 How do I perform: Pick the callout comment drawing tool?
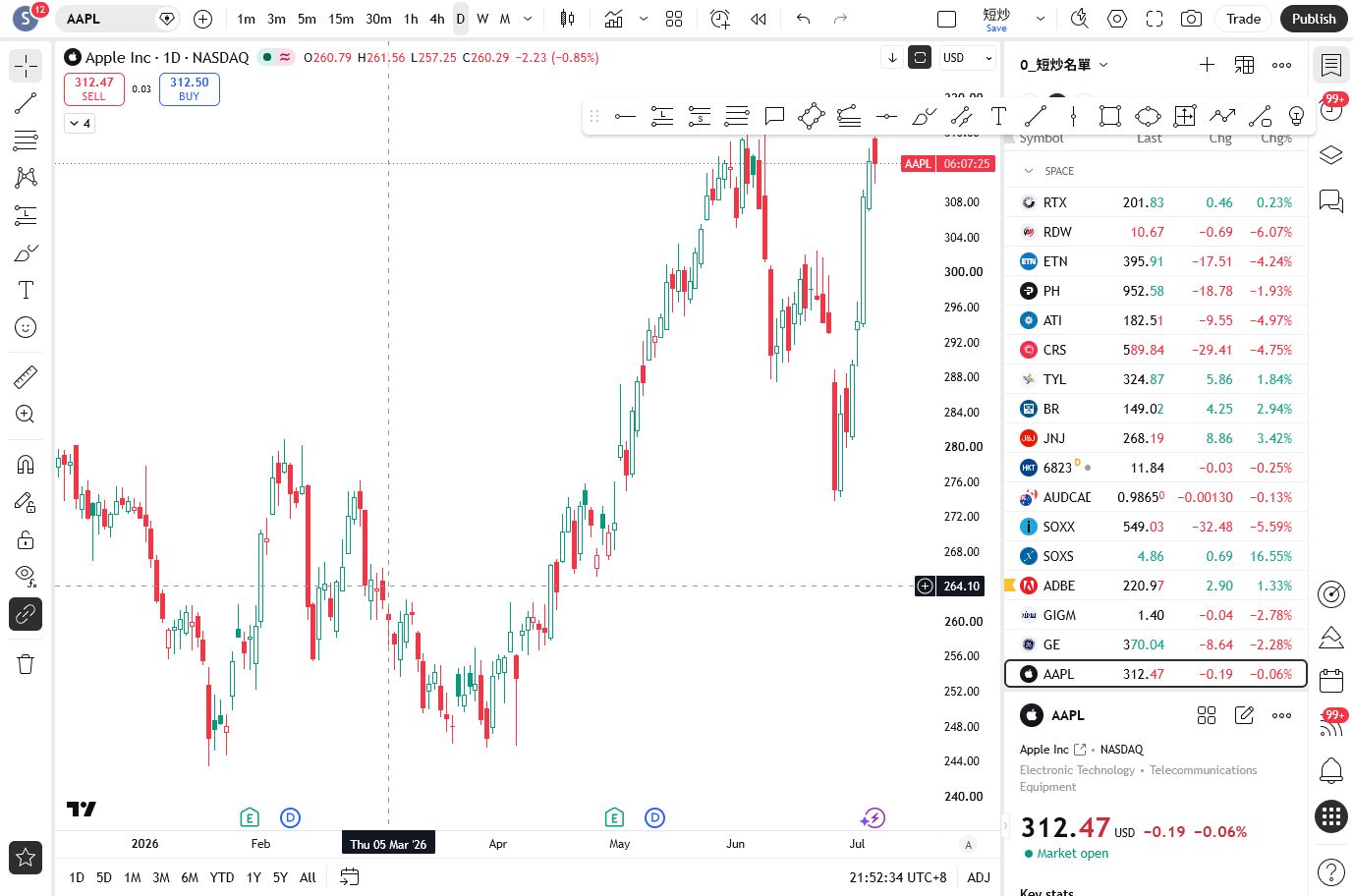774,116
